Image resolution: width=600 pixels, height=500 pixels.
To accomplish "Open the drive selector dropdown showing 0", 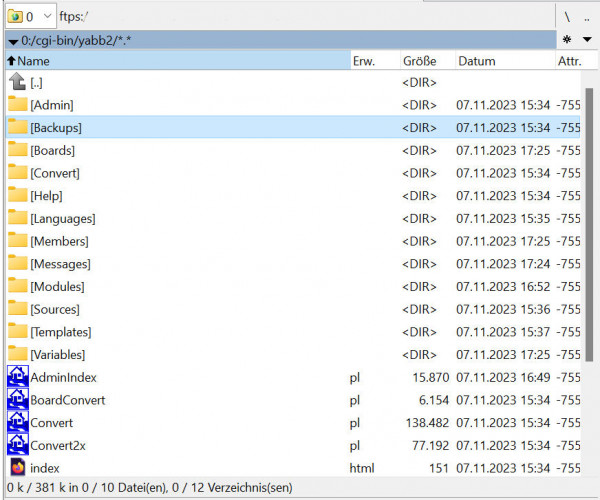I will tap(31, 16).
